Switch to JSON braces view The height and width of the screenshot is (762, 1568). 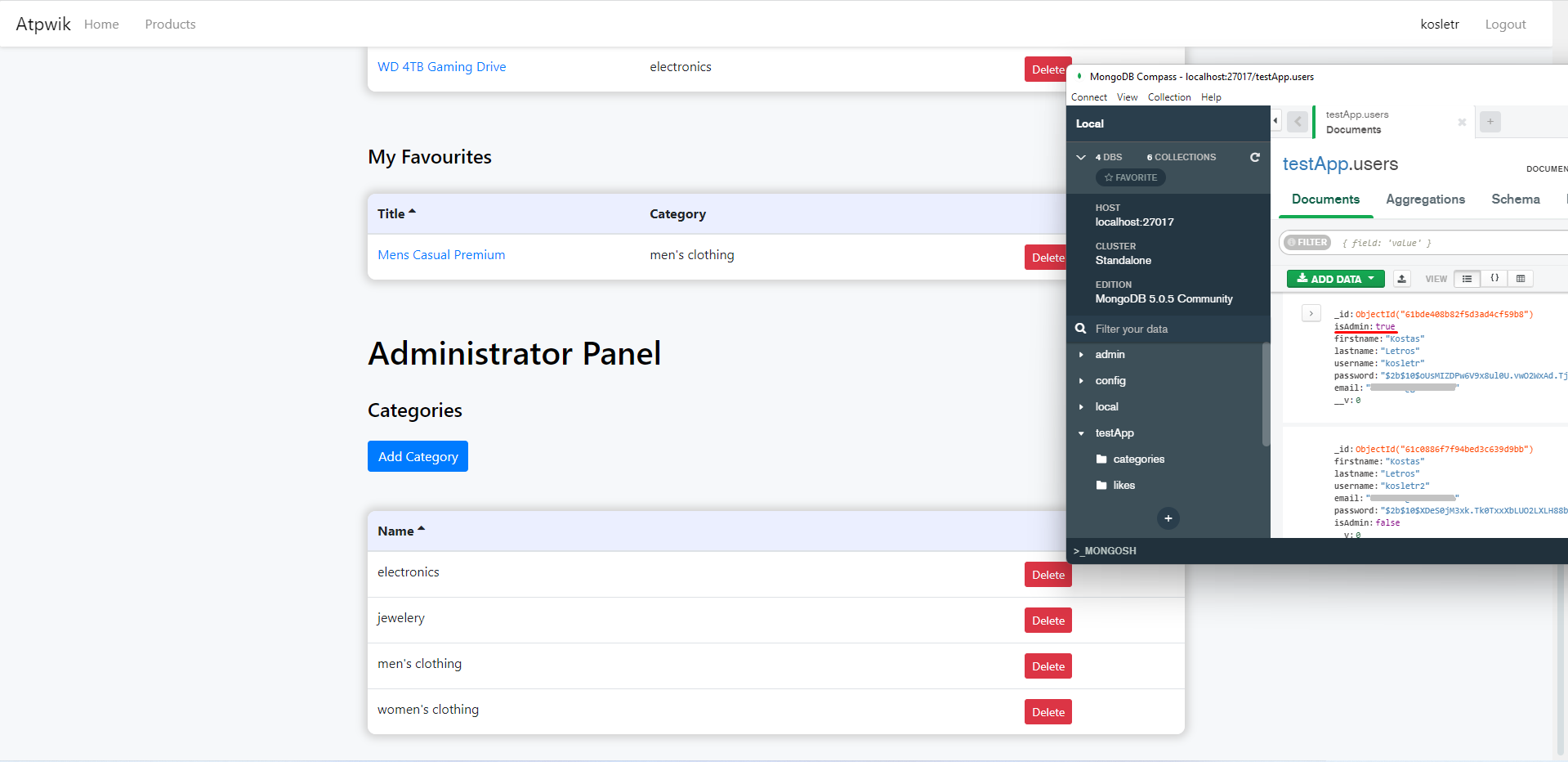click(x=1494, y=279)
